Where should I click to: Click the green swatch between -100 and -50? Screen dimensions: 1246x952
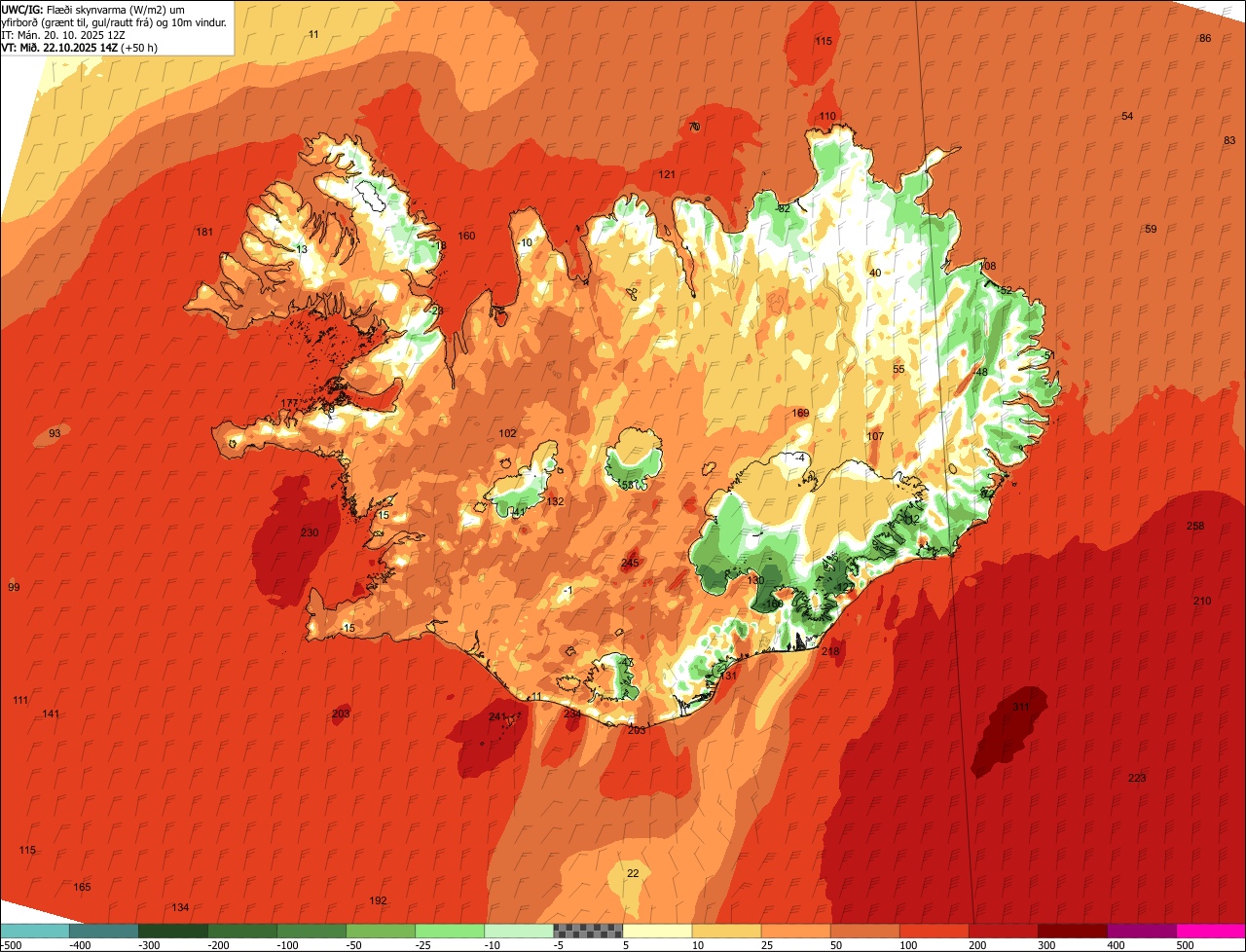[311, 931]
